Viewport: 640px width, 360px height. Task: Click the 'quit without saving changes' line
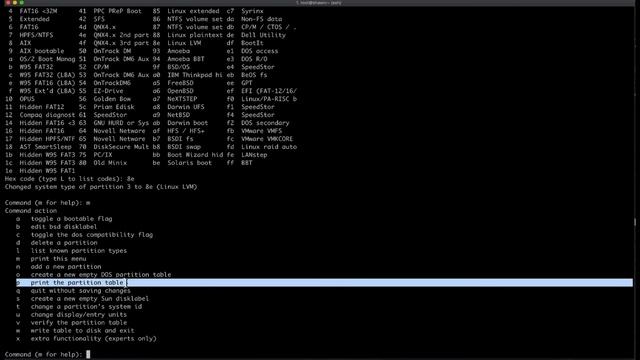coord(73,291)
